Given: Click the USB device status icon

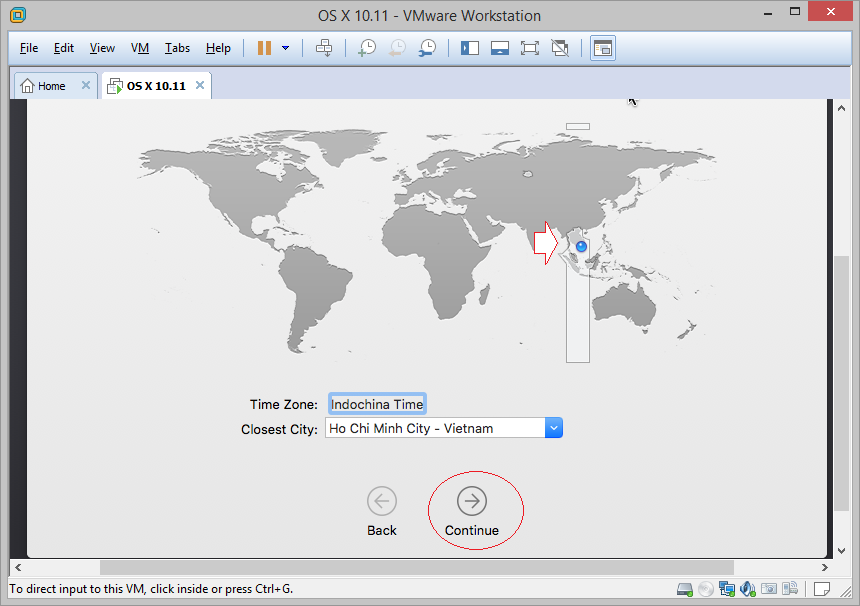Looking at the screenshot, I should [x=790, y=590].
